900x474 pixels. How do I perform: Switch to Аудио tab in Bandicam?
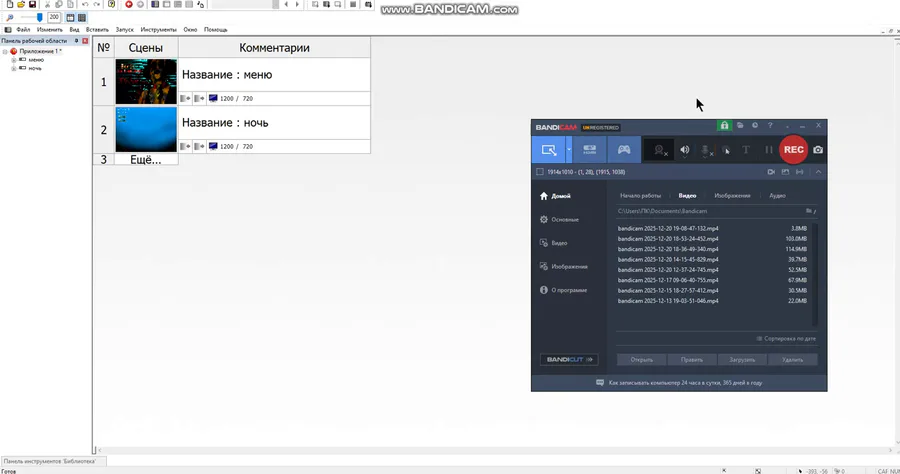click(x=777, y=196)
